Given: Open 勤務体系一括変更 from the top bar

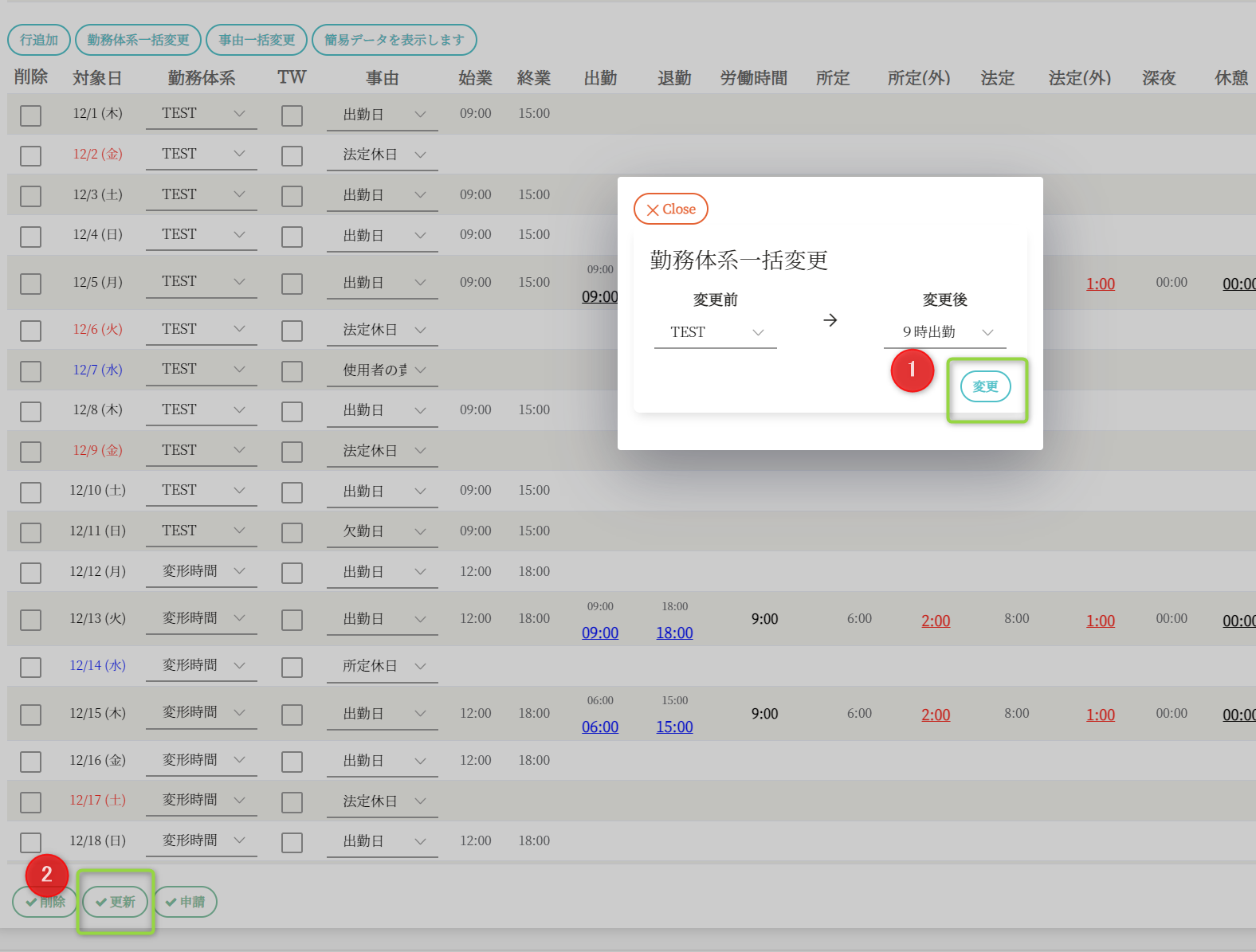Looking at the screenshot, I should (x=138, y=40).
